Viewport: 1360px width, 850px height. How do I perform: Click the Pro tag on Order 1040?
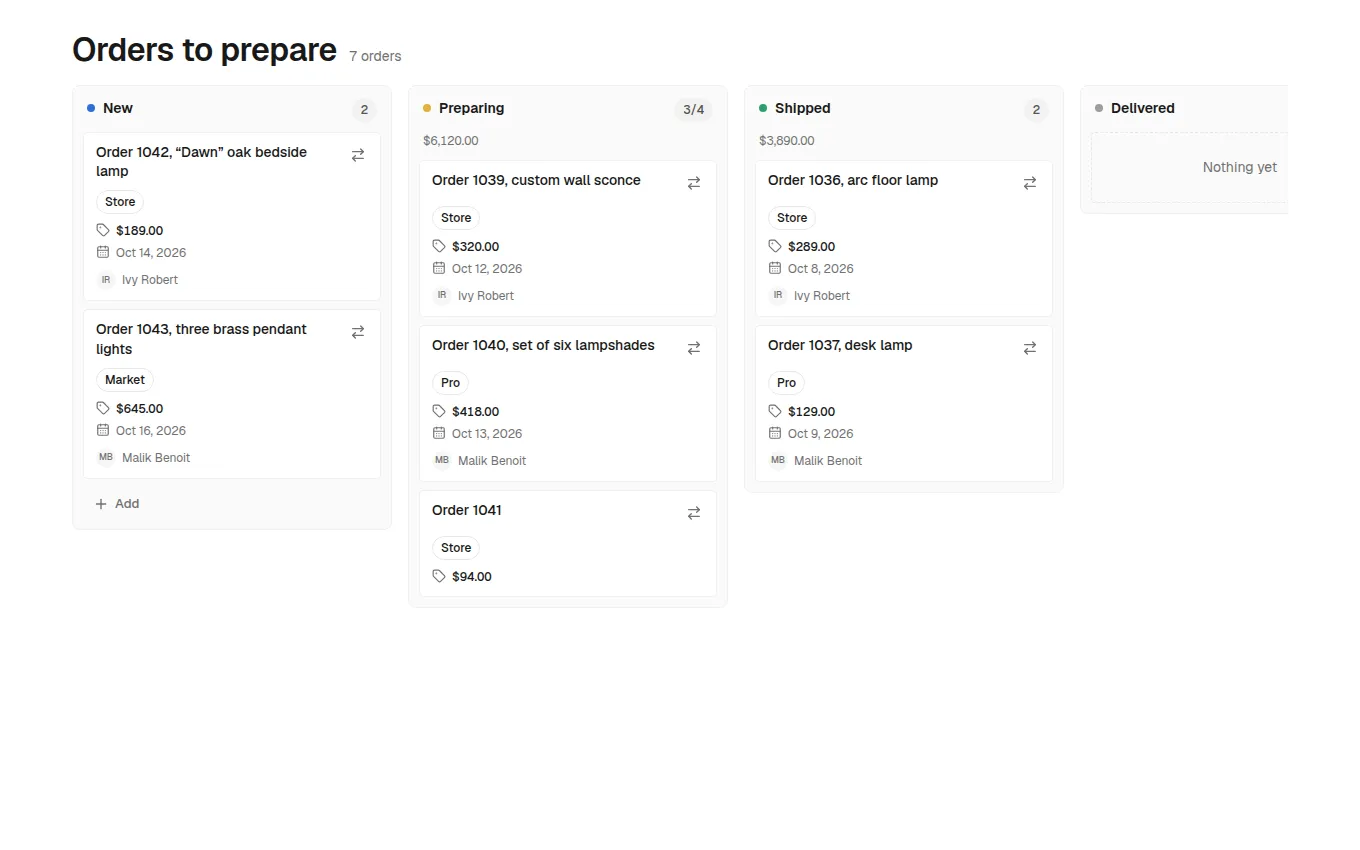coord(450,383)
